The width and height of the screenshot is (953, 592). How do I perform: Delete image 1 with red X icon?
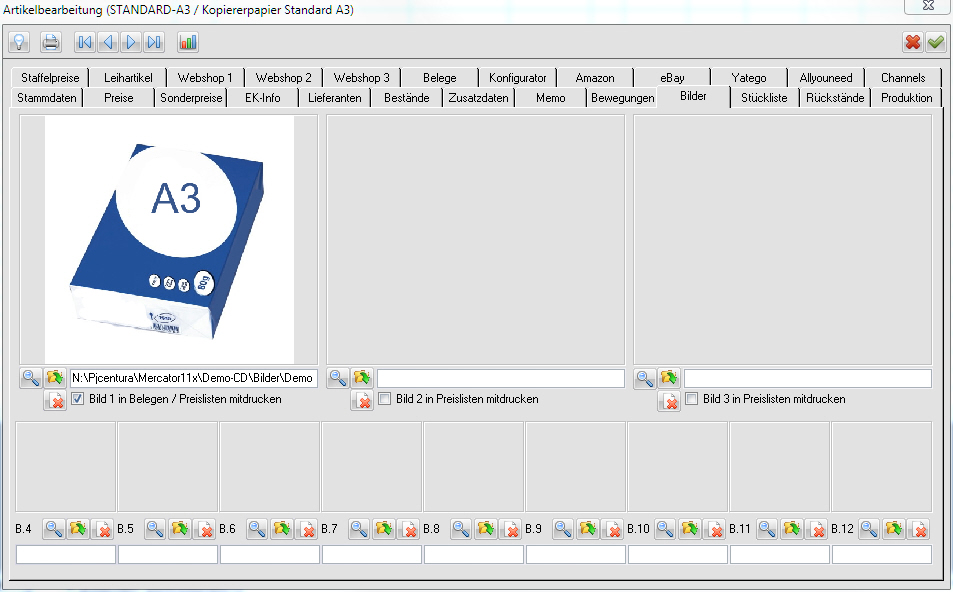[x=55, y=401]
